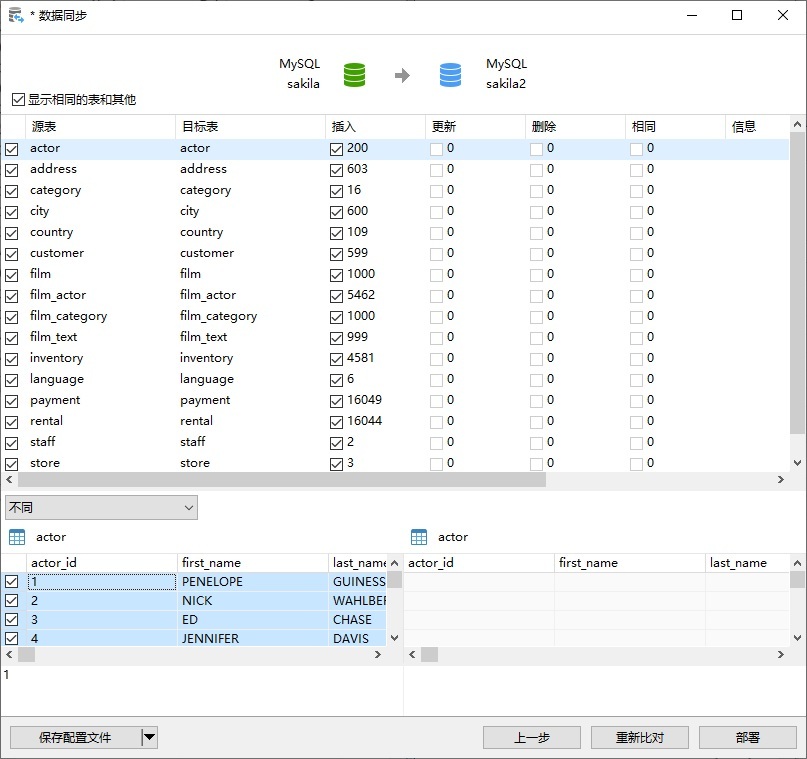
Task: Uncheck the film_actor source table checkbox
Action: point(11,296)
